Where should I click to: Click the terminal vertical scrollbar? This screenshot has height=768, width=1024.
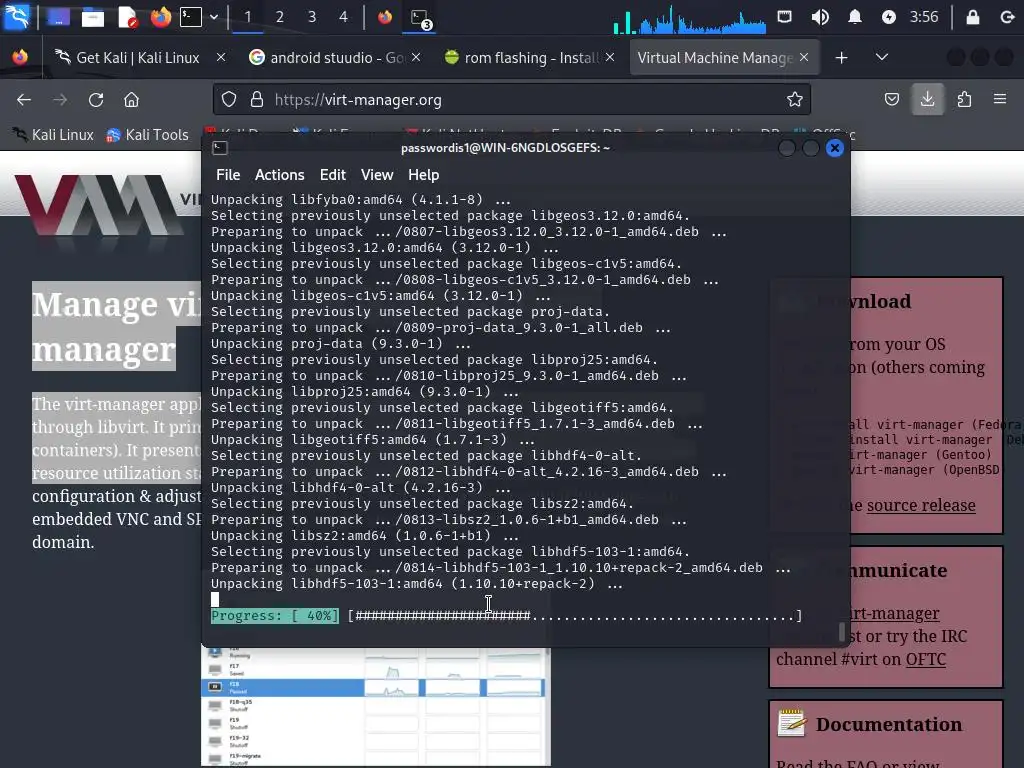842,632
